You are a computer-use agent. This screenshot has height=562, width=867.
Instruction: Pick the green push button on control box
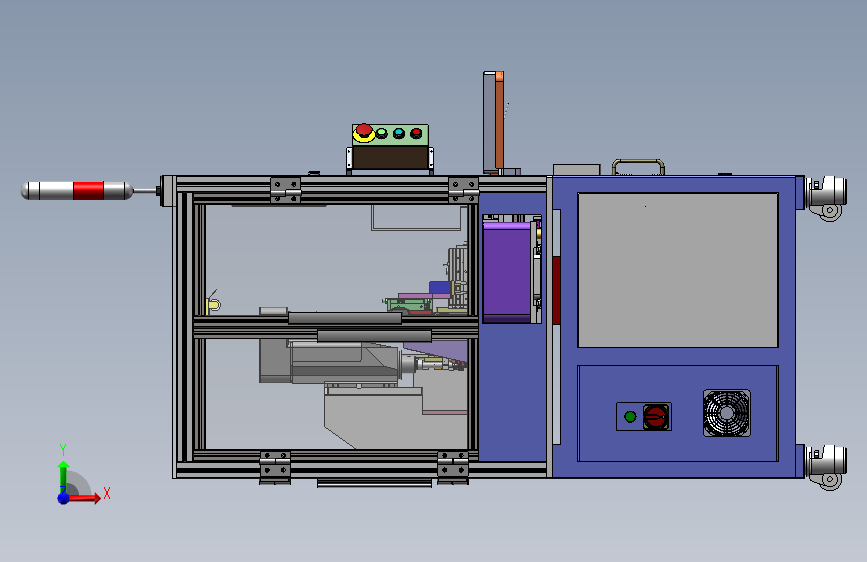click(x=382, y=133)
